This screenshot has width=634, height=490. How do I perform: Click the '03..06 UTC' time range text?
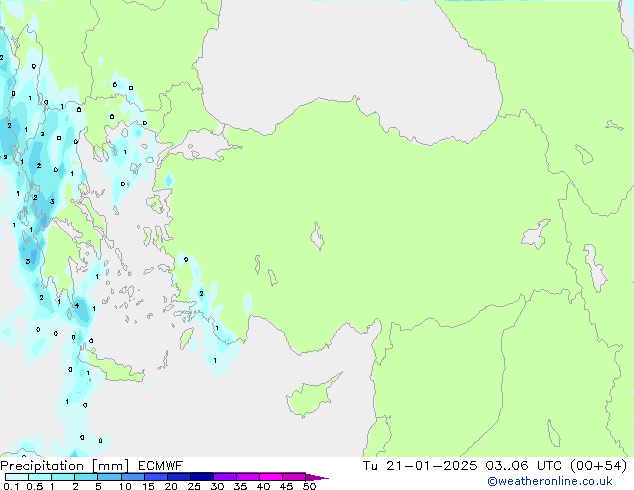(x=523, y=466)
